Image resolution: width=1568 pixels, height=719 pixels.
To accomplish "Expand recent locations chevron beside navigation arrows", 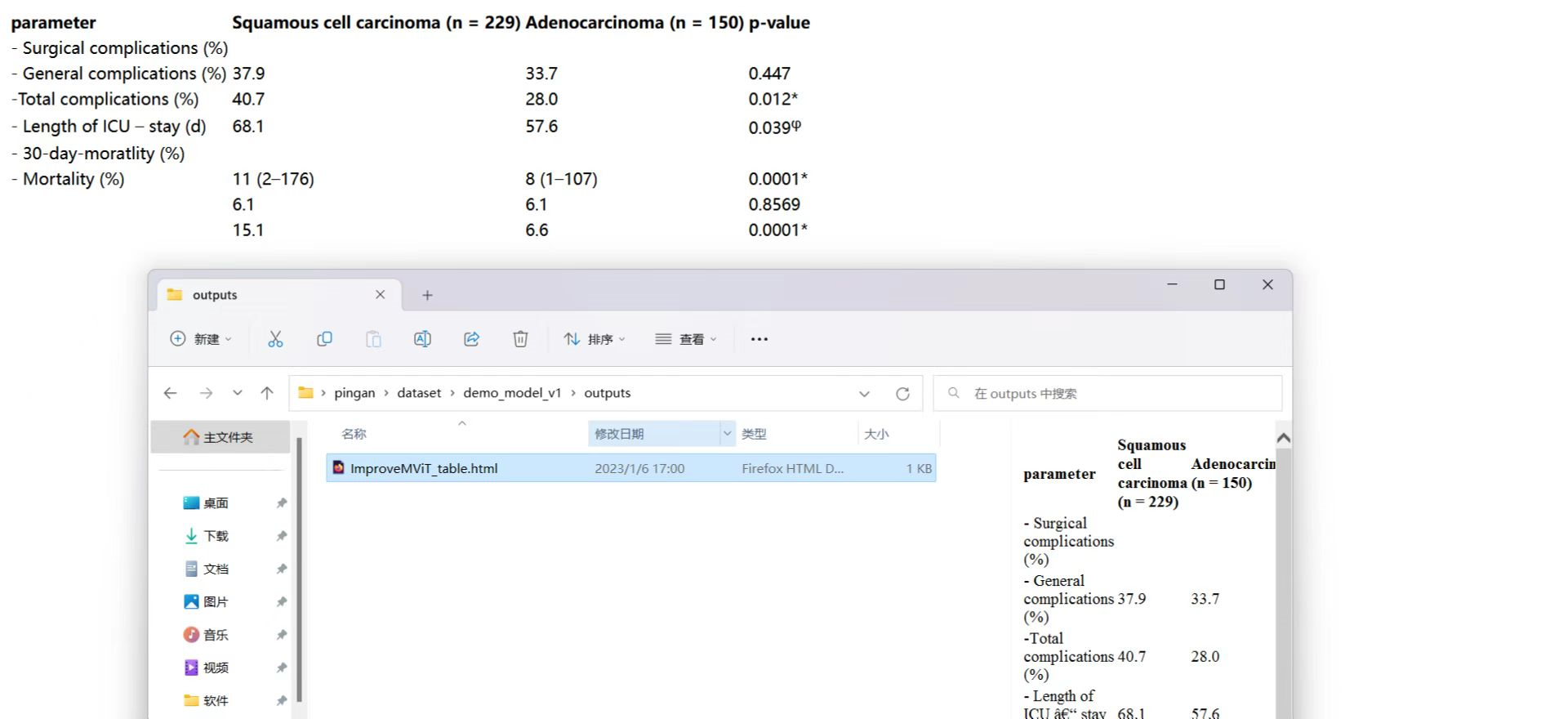I will [237, 393].
